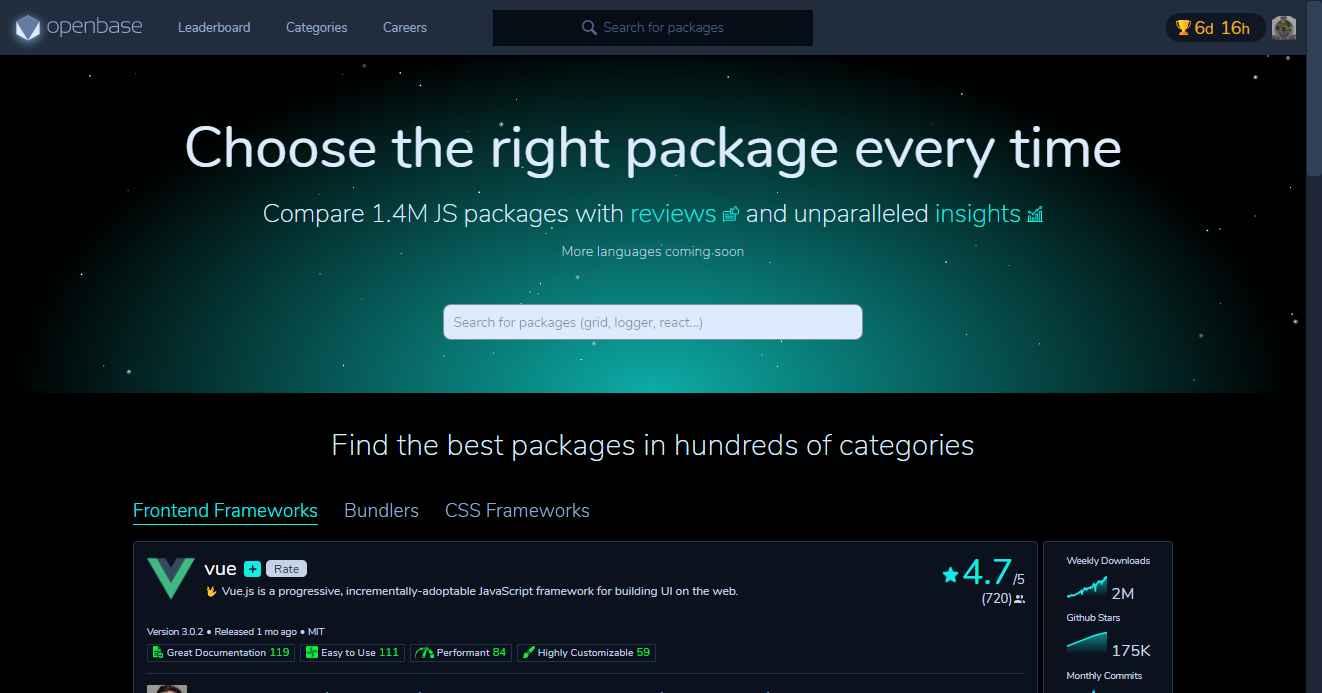Screen dimensions: 1322x693
Task: Click 'Version 3.0.2' text
Action: 175,632
